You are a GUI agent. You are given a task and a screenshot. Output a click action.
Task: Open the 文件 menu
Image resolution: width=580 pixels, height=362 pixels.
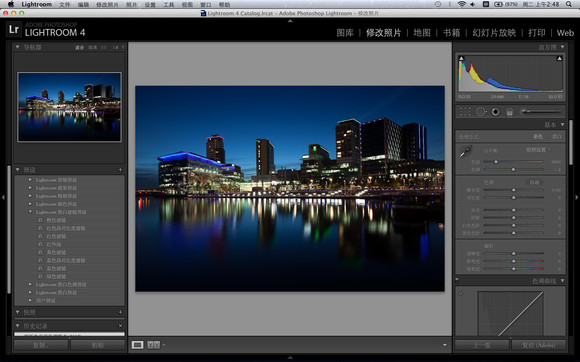point(65,4)
